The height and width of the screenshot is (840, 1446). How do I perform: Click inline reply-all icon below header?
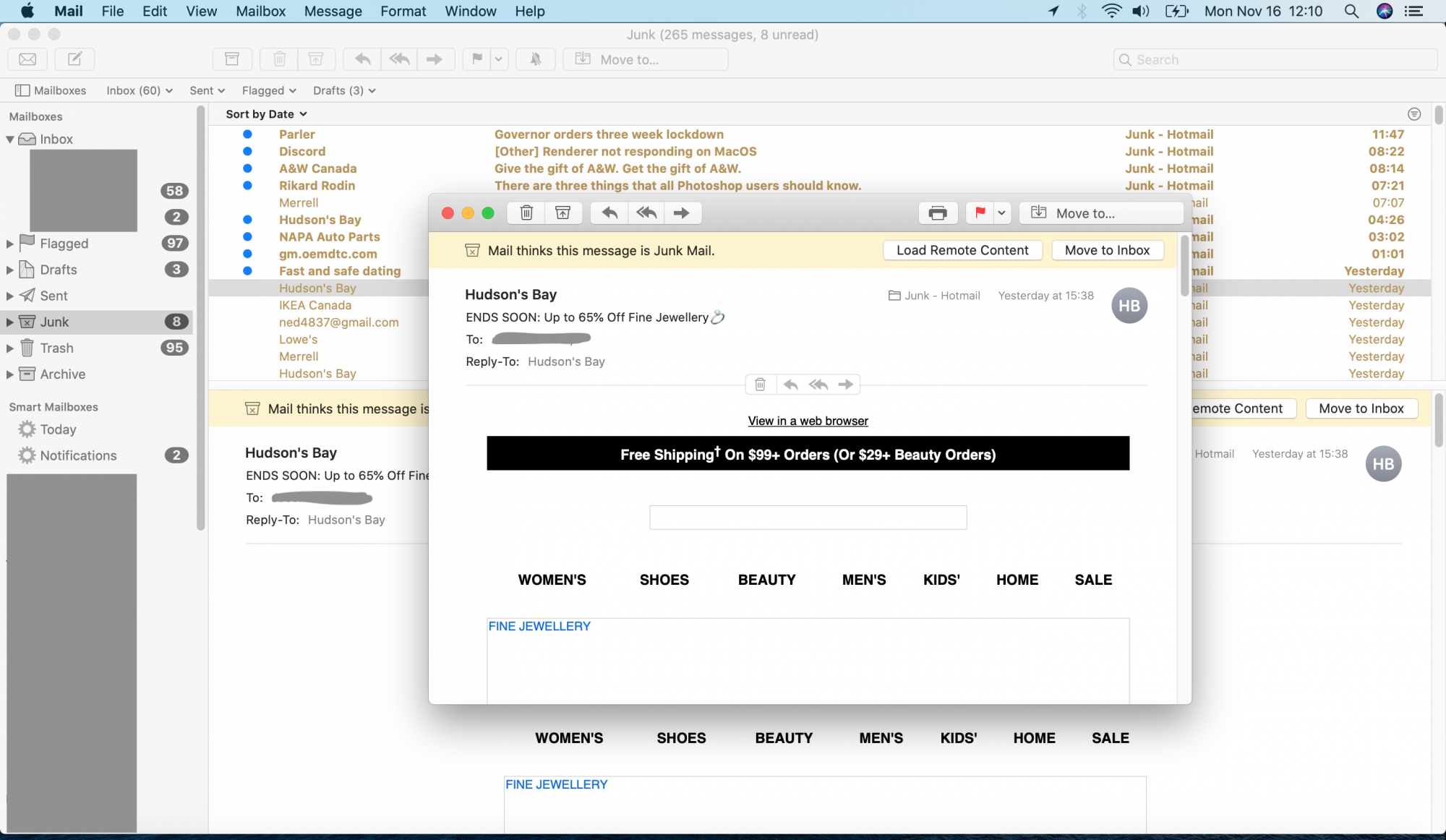pos(818,385)
